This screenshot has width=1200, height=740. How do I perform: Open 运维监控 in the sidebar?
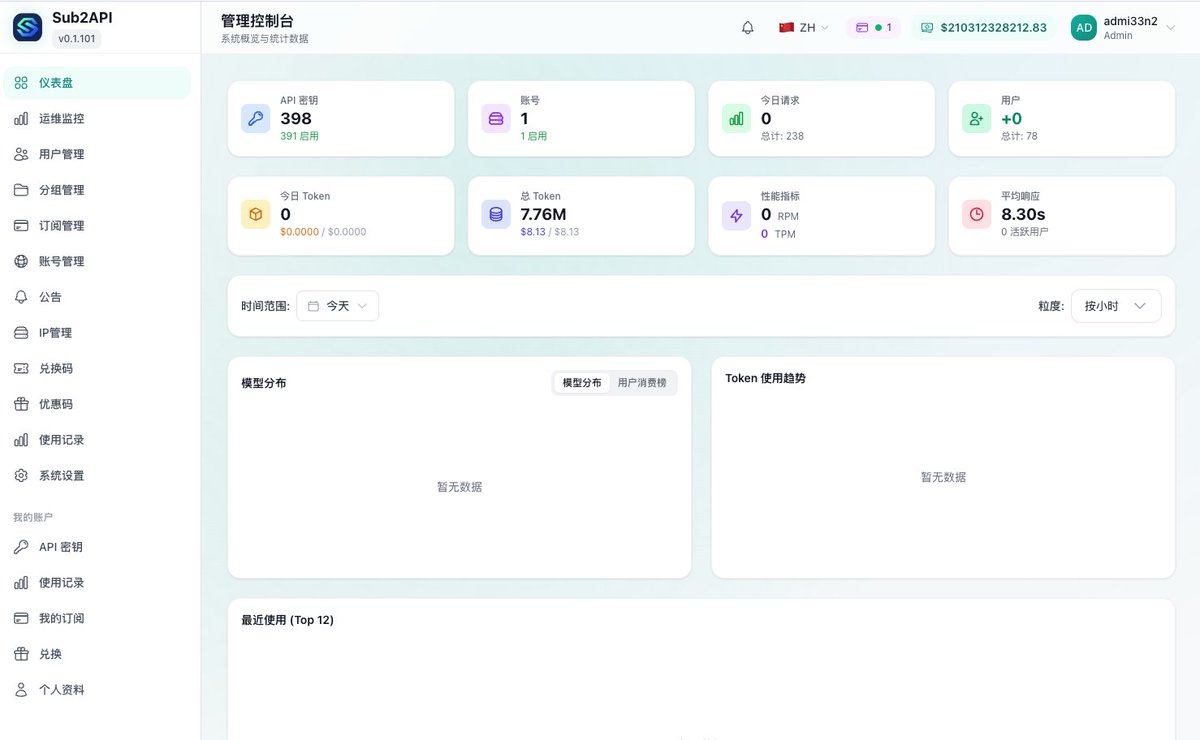click(x=97, y=119)
